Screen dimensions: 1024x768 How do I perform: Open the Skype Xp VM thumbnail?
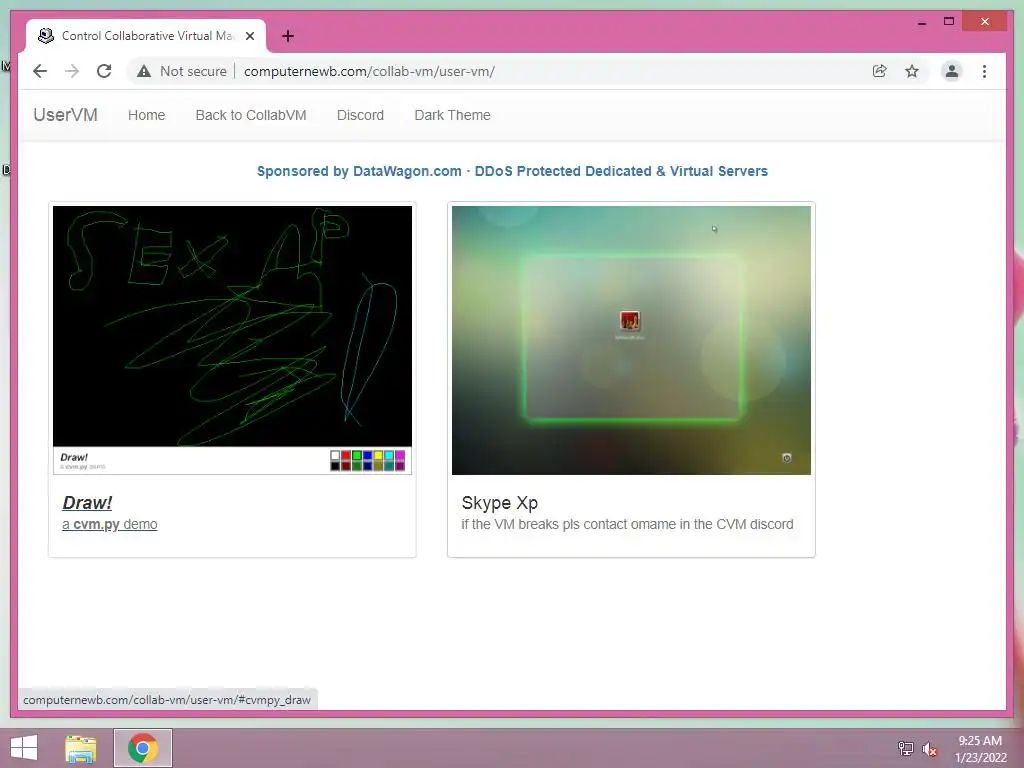coord(631,340)
